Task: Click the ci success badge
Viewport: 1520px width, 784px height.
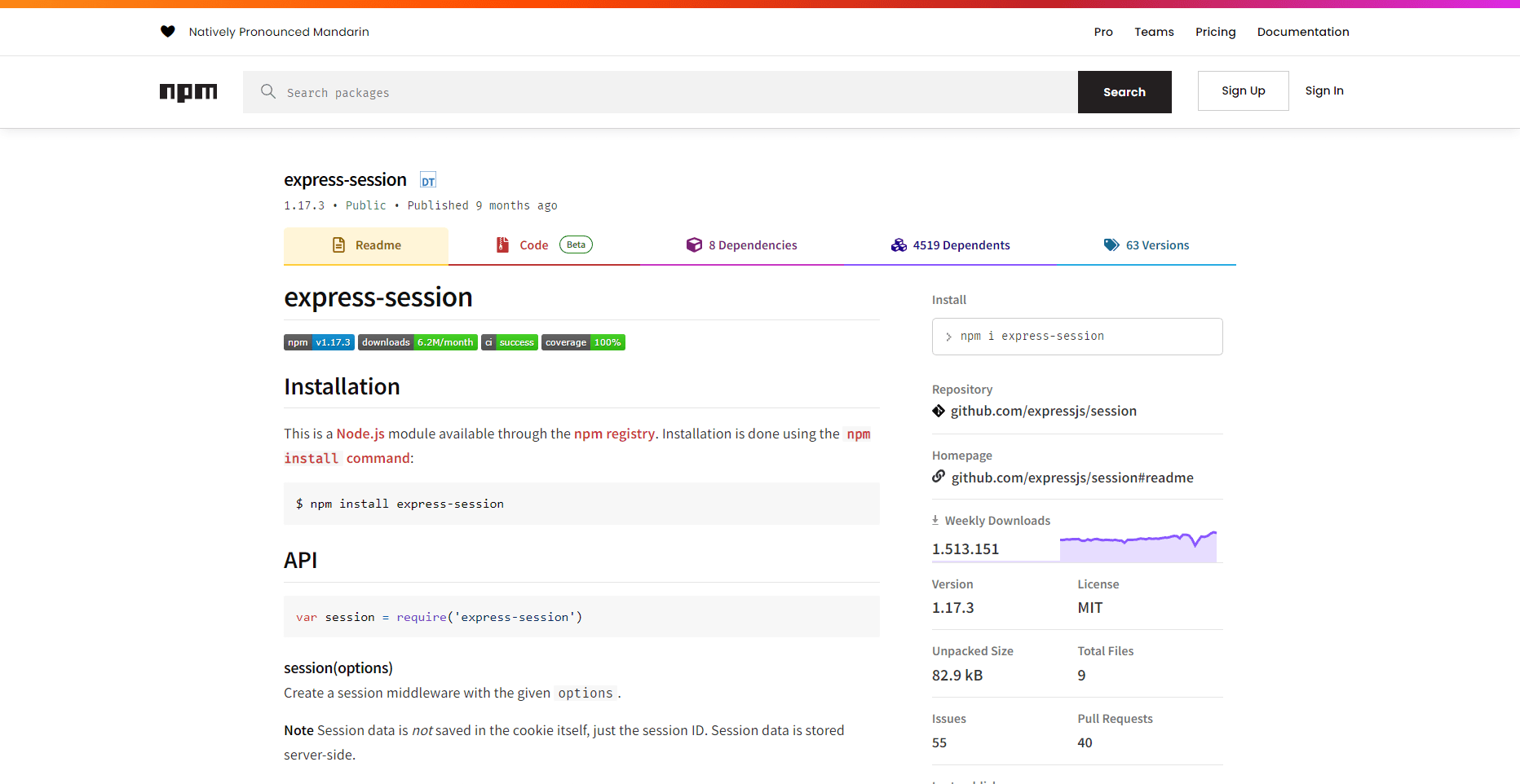Action: (x=510, y=342)
